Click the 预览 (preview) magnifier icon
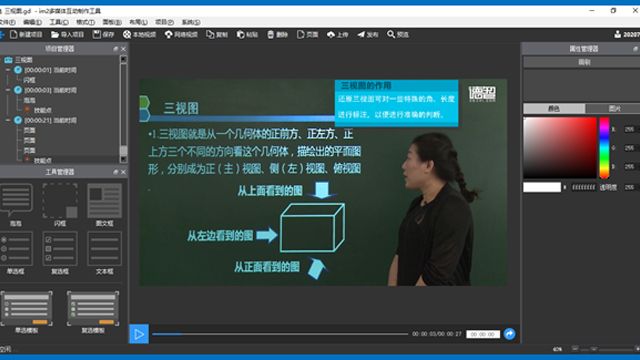 pyautogui.click(x=391, y=34)
